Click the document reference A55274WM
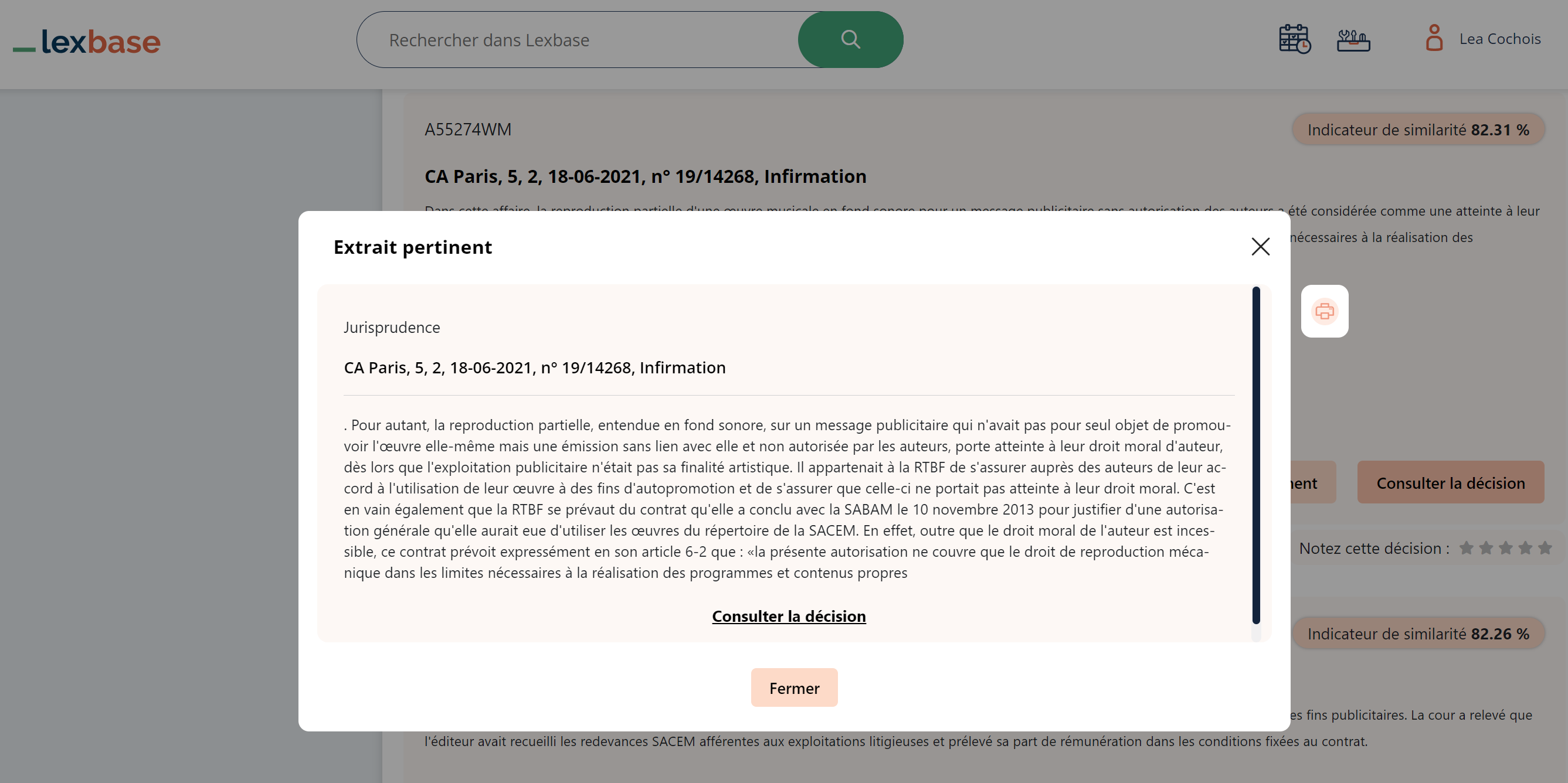1568x783 pixels. coord(467,129)
